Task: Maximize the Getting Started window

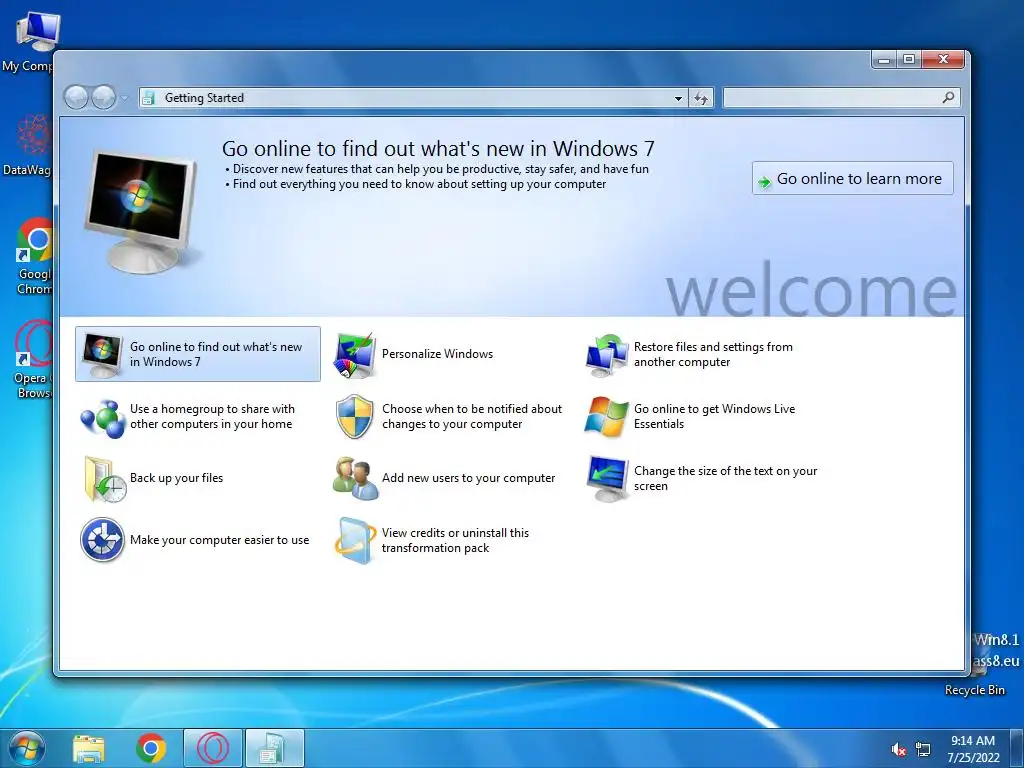Action: click(x=908, y=59)
